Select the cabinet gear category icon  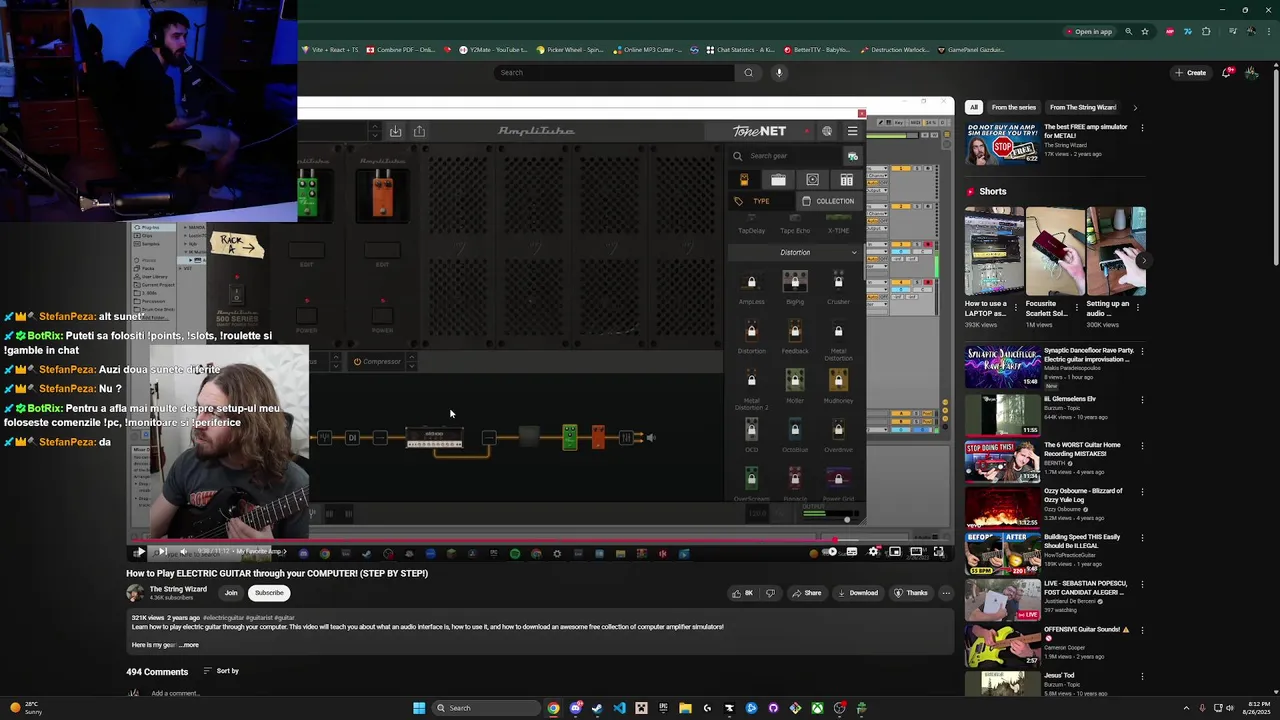(812, 180)
